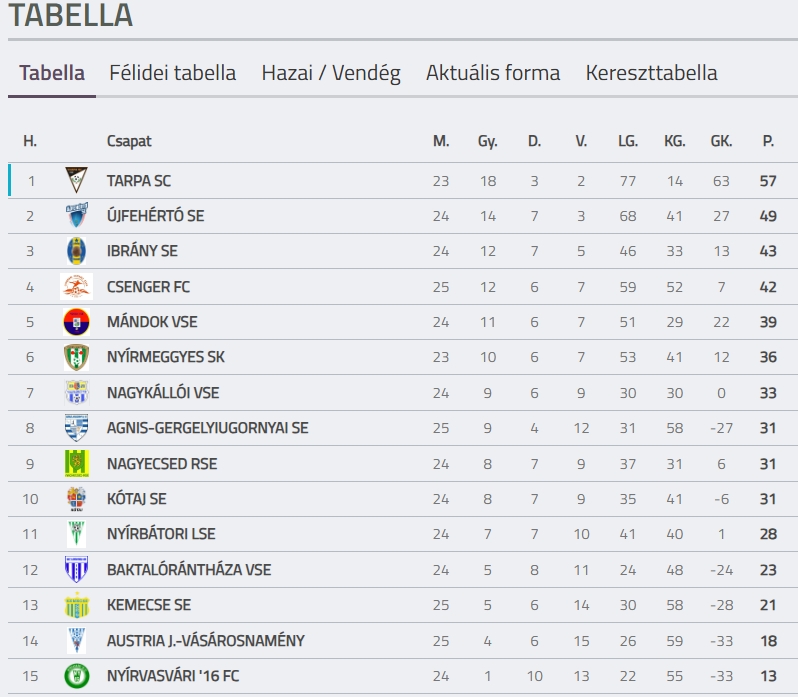
Task: Click the Nyírmeggyes SK shield logo
Action: tap(76, 357)
